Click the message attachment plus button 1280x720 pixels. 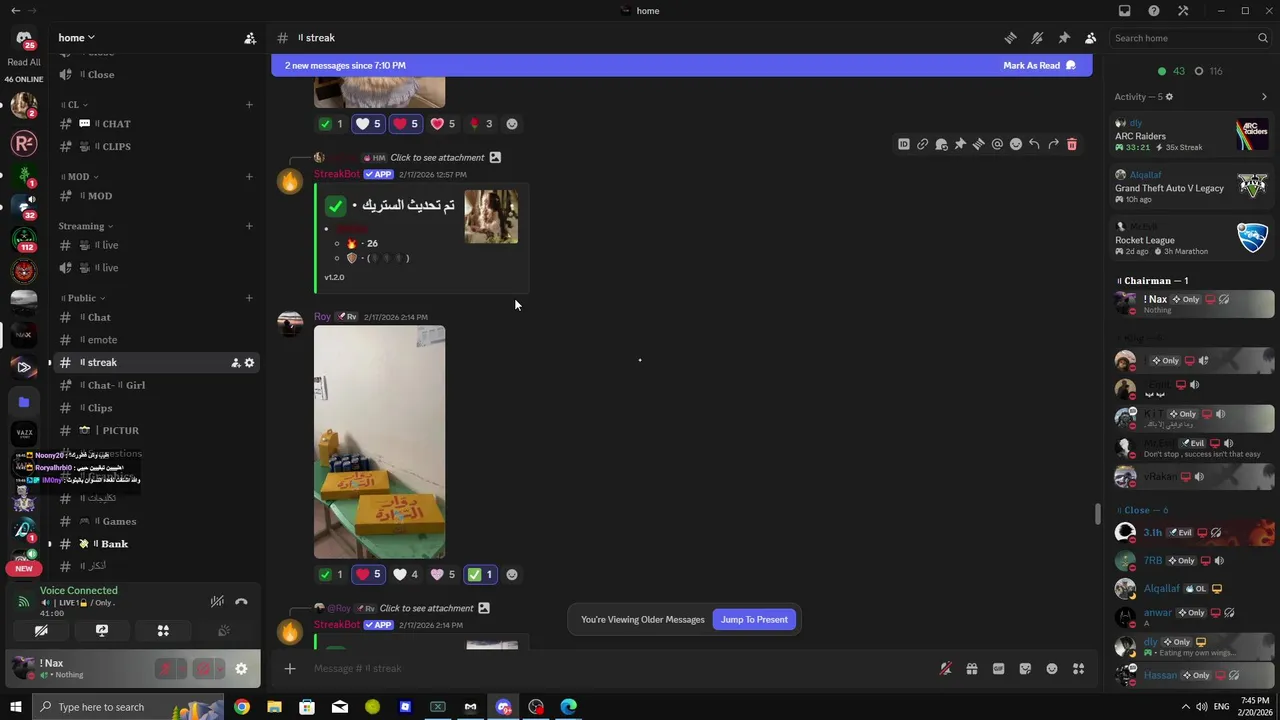(290, 668)
